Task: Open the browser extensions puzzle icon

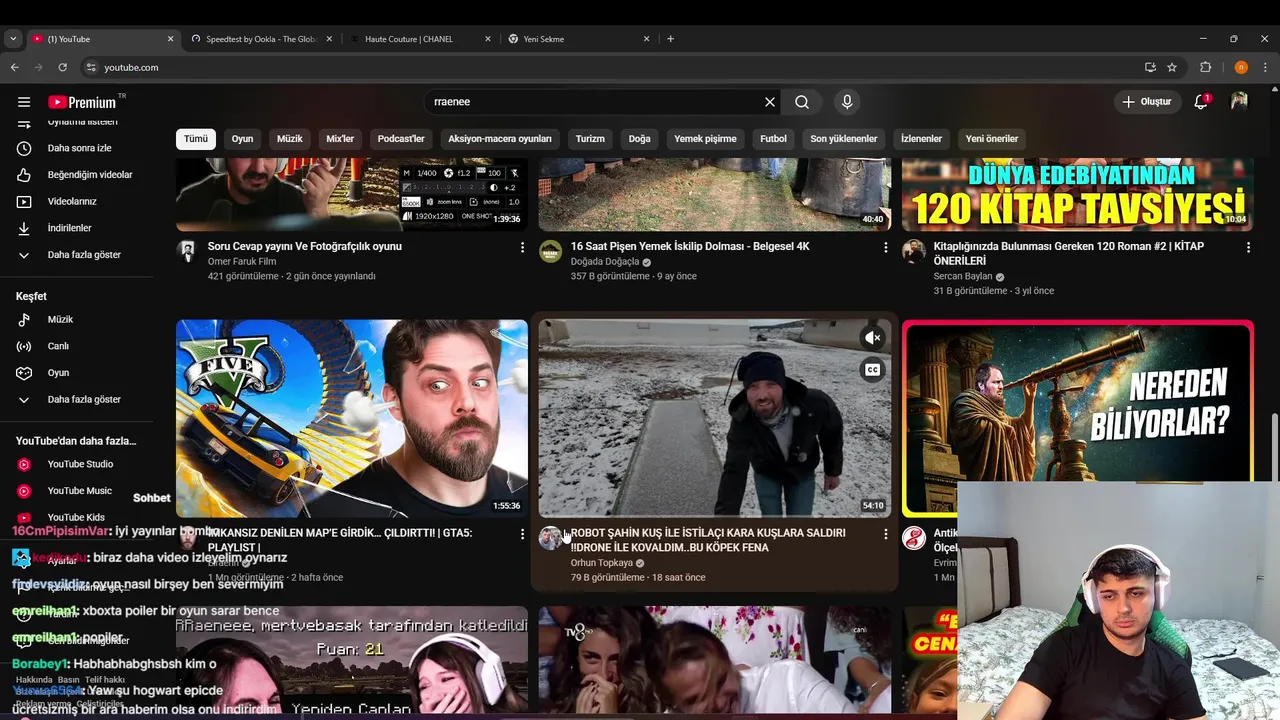Action: pyautogui.click(x=1206, y=67)
